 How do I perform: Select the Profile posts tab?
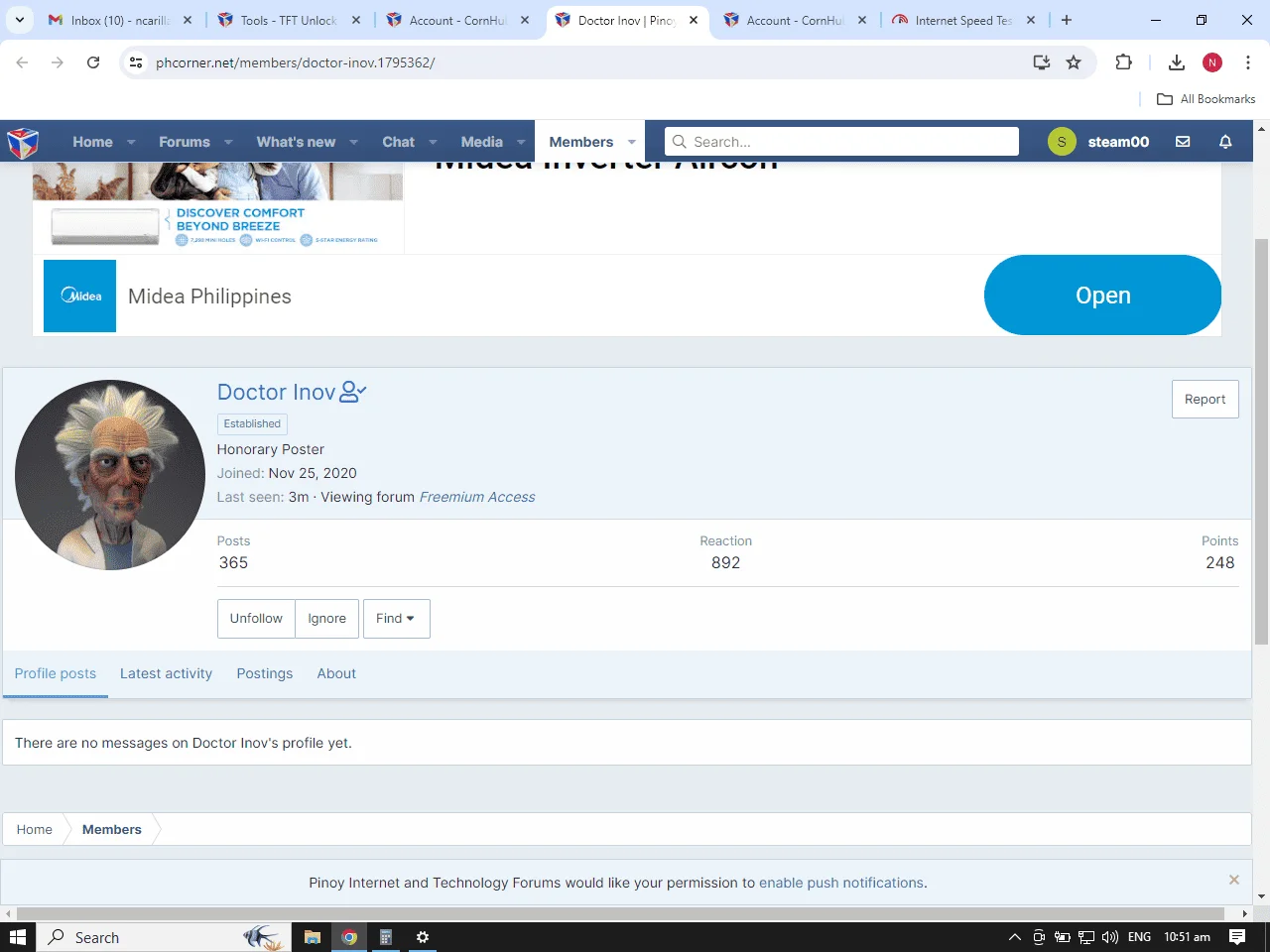(x=56, y=673)
